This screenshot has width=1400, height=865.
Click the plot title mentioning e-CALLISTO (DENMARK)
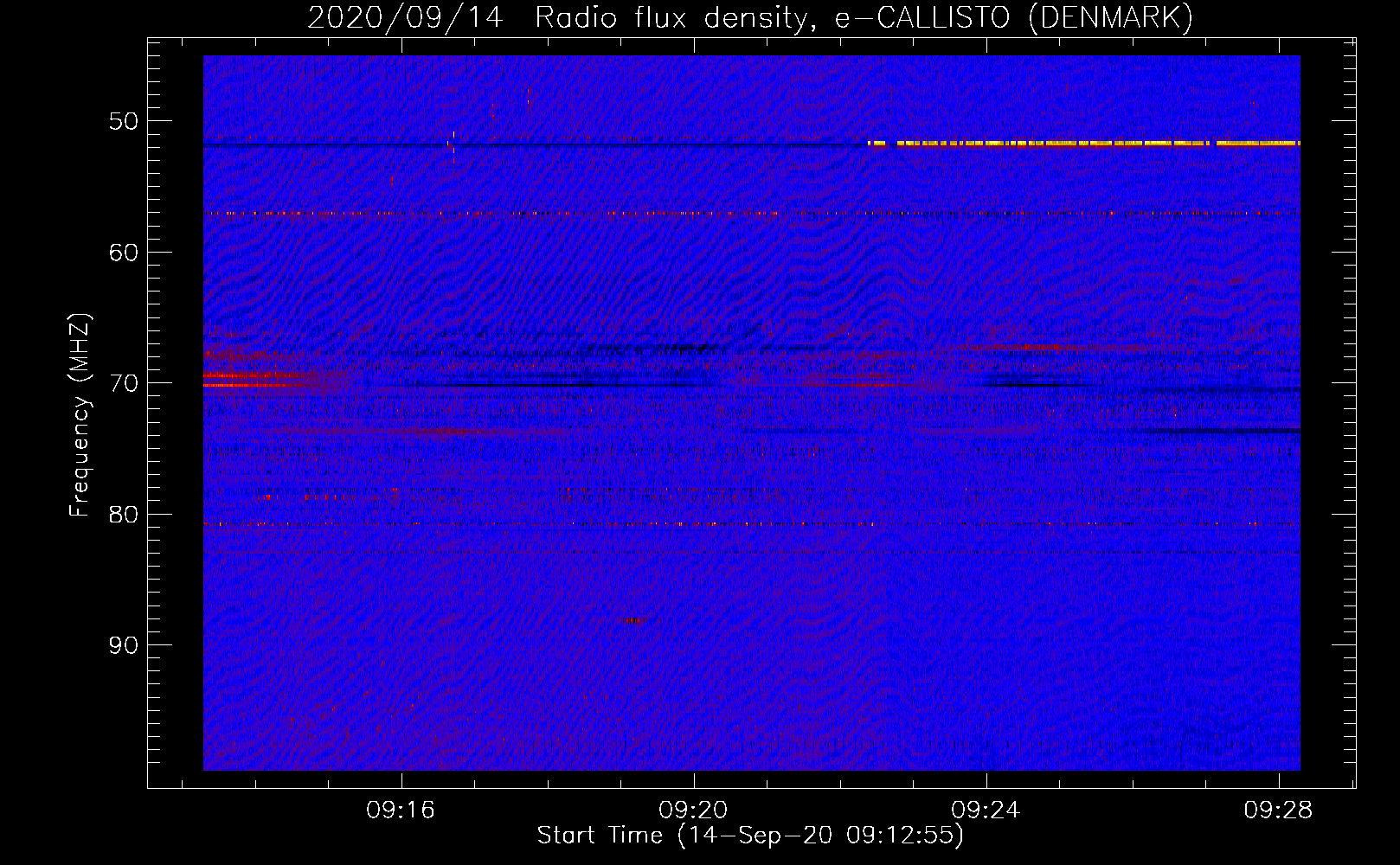[x=750, y=17]
